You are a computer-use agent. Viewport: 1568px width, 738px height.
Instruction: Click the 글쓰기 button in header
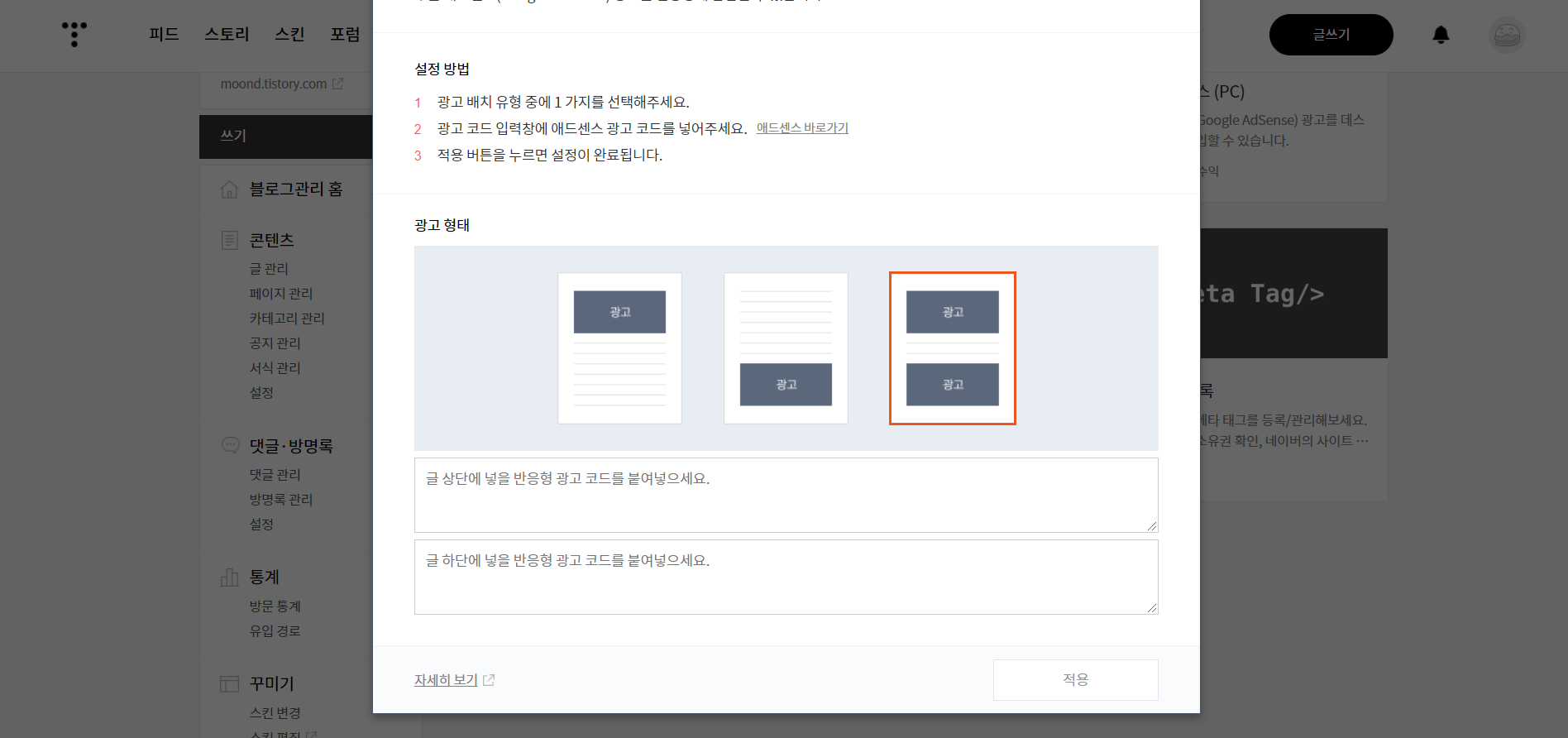pos(1331,35)
